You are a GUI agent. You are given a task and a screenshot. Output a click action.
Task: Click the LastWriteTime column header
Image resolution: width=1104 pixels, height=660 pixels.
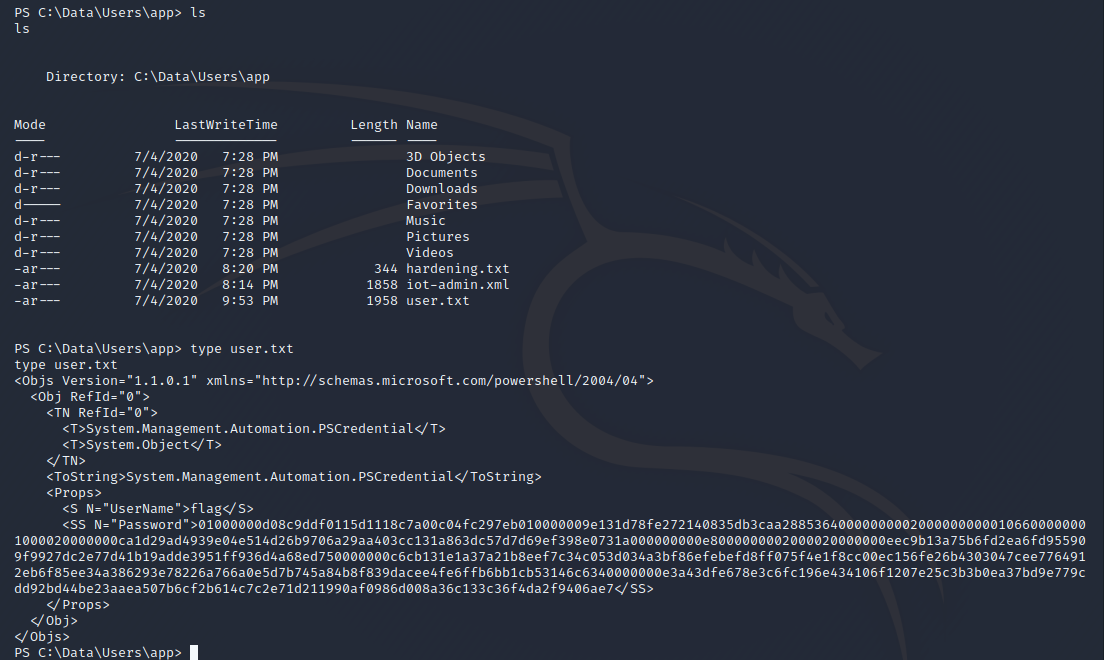(226, 125)
